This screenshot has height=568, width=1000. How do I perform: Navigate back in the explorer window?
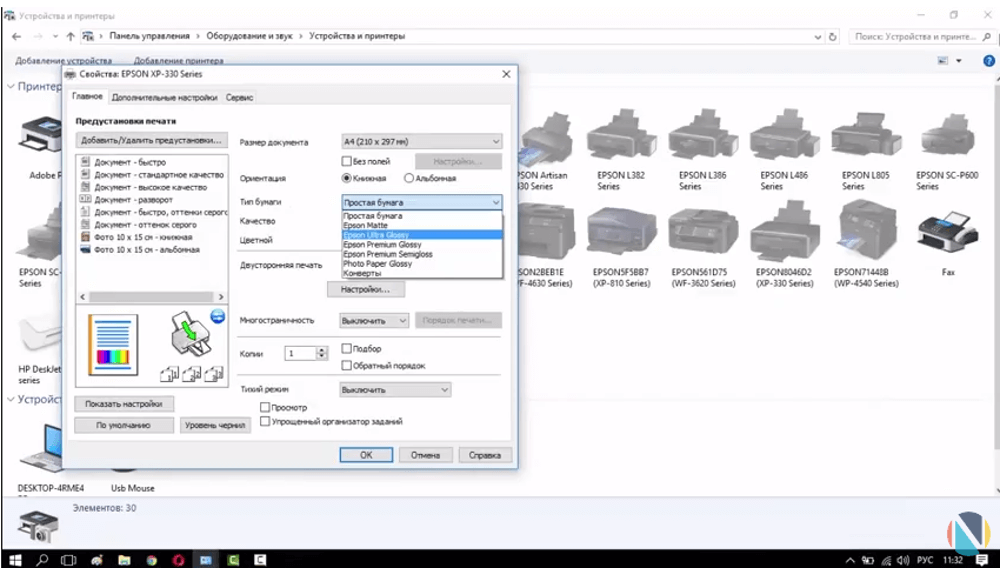click(x=17, y=36)
